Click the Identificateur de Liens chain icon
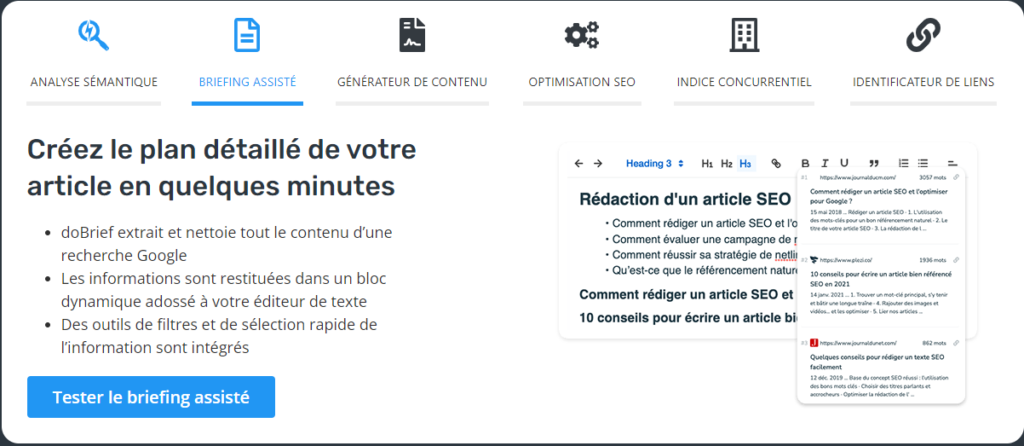The width and height of the screenshot is (1024, 446). [x=922, y=35]
